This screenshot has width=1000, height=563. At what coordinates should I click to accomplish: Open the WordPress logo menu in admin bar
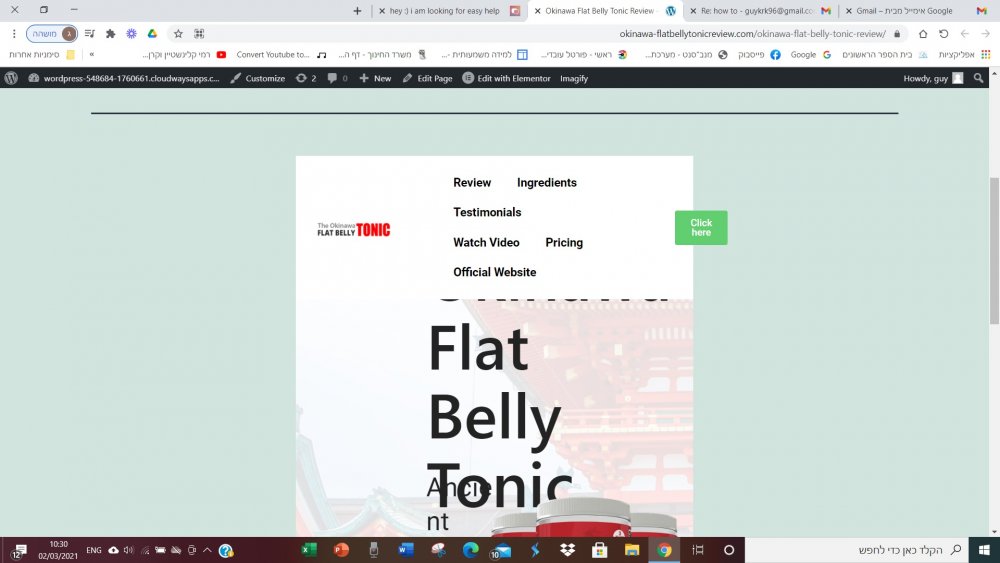[x=11, y=78]
